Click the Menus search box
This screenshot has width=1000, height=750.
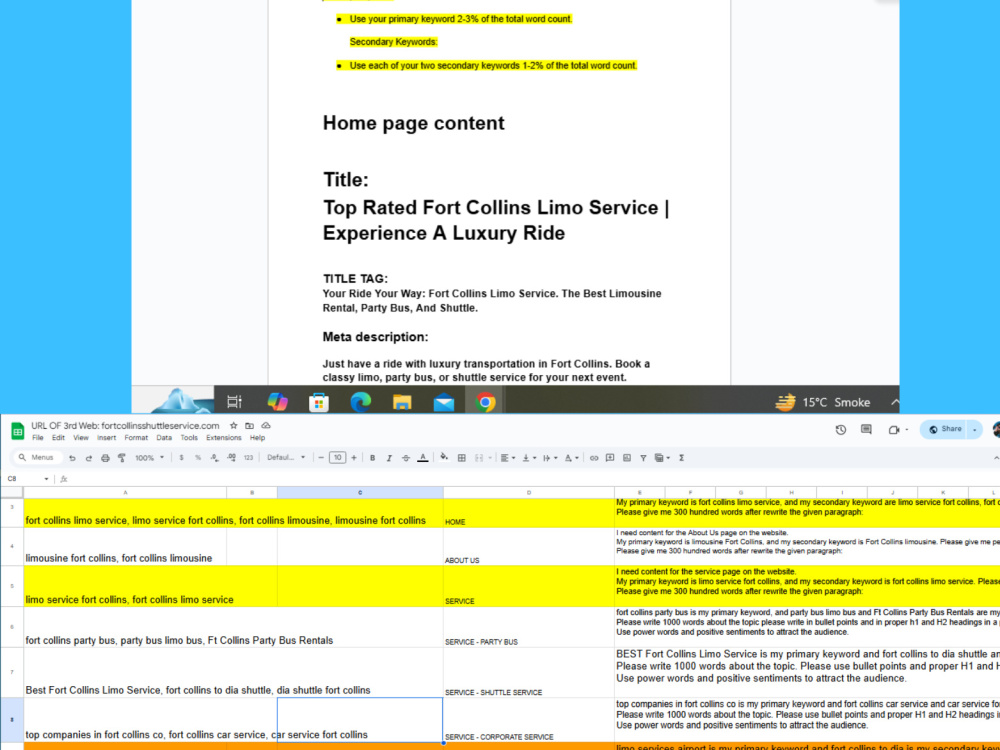(38, 458)
